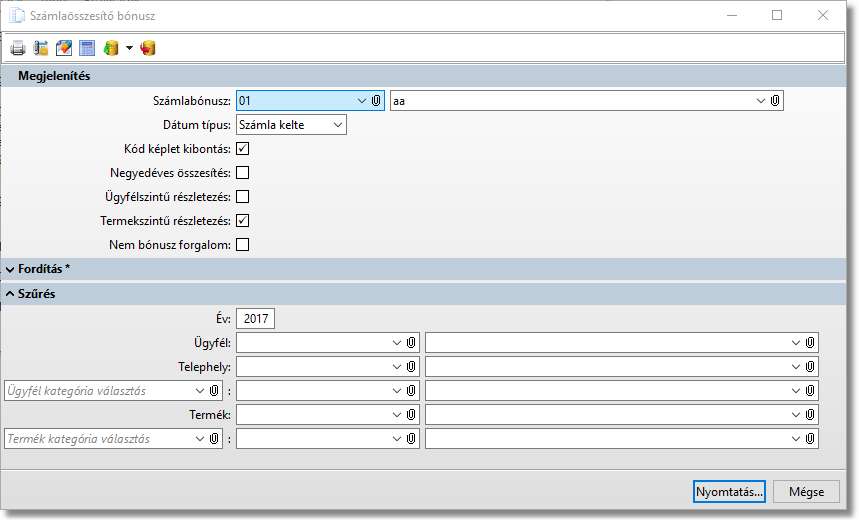The width and height of the screenshot is (859, 522).
Task: Click the Számlabónusz: label
Action: 192,101
